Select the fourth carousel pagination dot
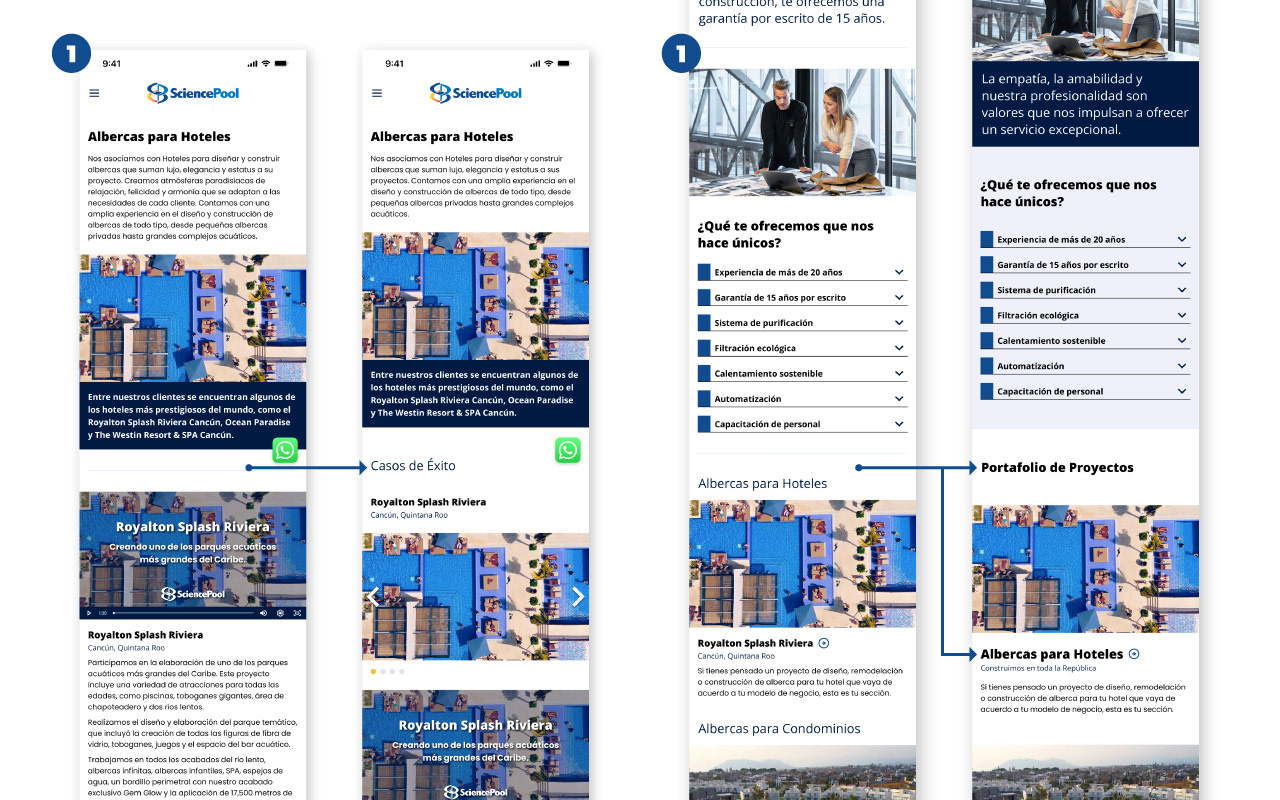 (x=402, y=672)
